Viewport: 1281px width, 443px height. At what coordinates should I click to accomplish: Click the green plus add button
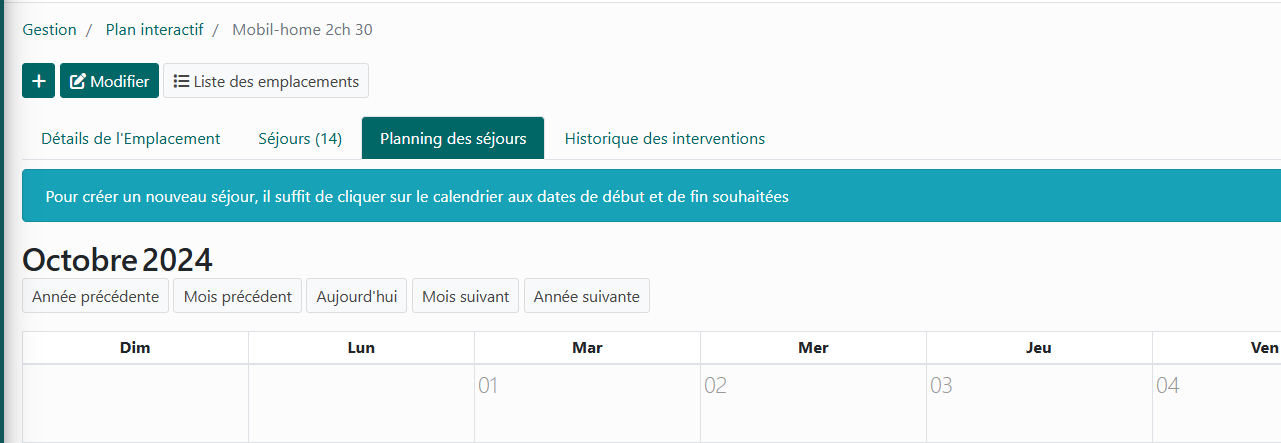point(38,81)
